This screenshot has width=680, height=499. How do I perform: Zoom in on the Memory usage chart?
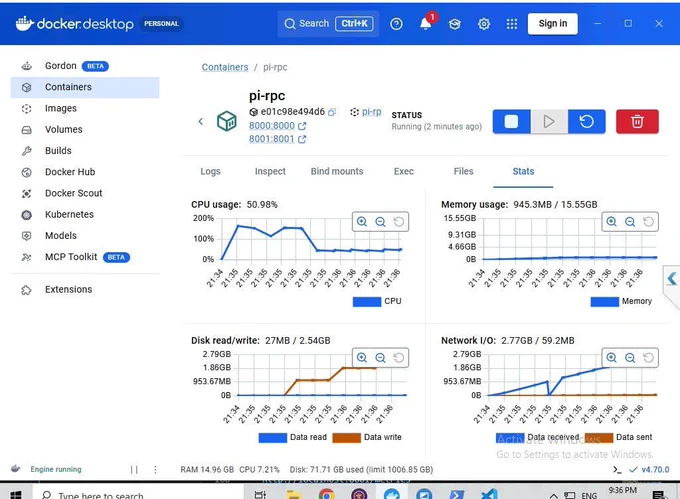611,222
